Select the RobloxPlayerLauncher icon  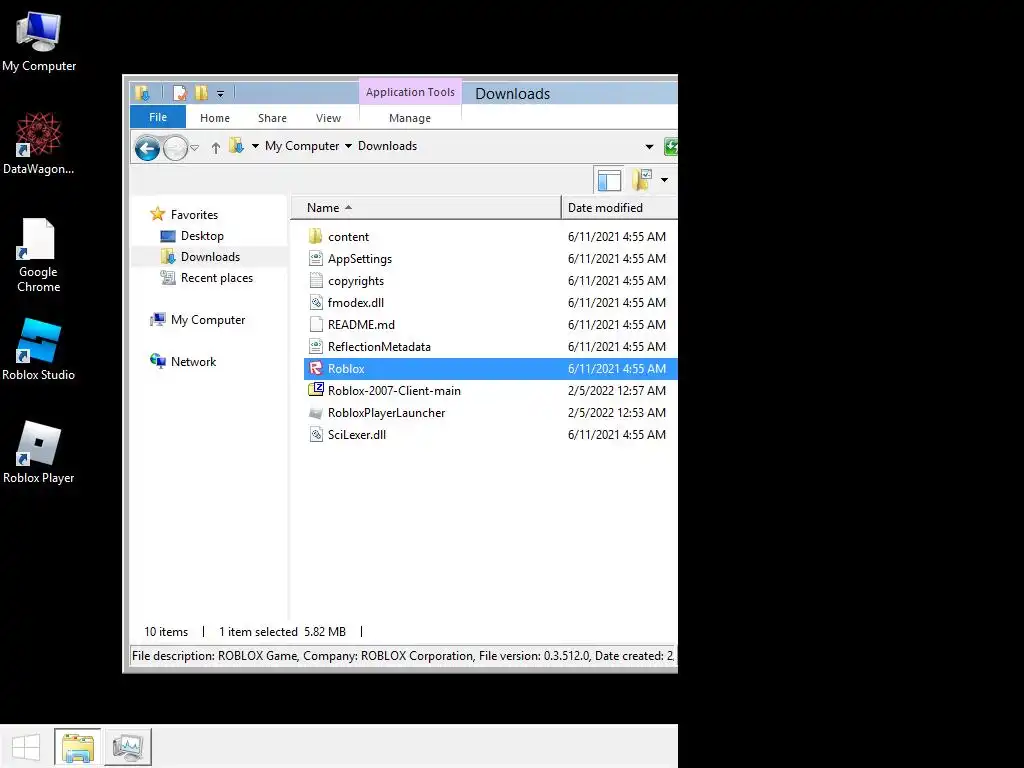[x=316, y=413]
